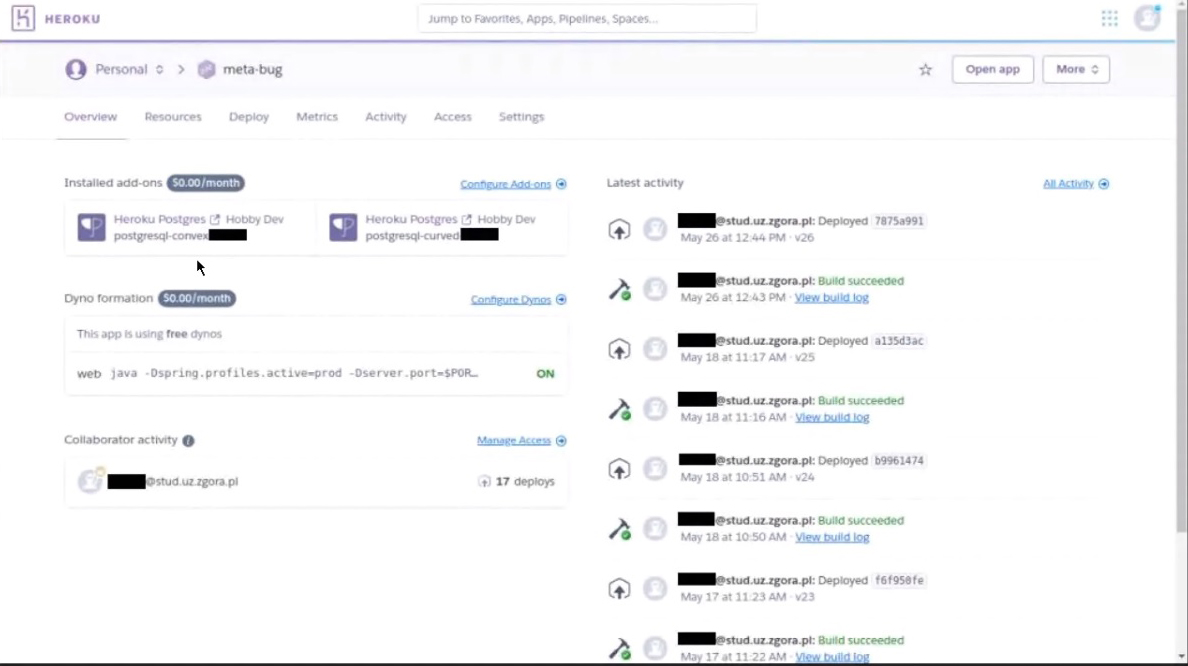The height and width of the screenshot is (666, 1188).
Task: Go to the Metrics tab
Action: (x=317, y=117)
